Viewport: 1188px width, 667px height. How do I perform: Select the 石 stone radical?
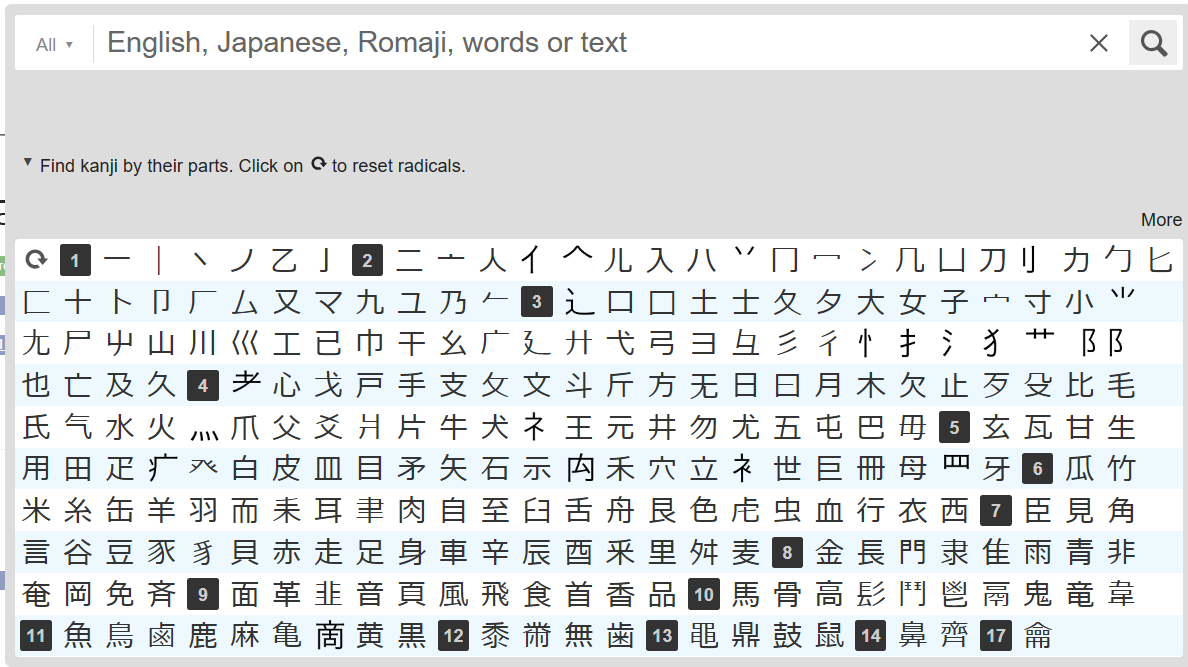pyautogui.click(x=496, y=468)
